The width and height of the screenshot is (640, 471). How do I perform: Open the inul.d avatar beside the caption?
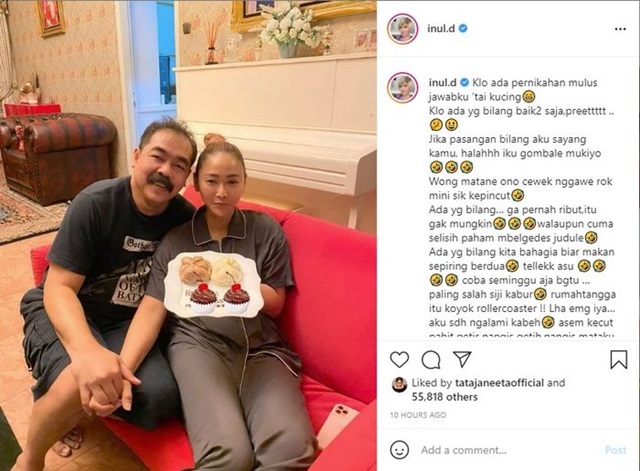click(403, 88)
